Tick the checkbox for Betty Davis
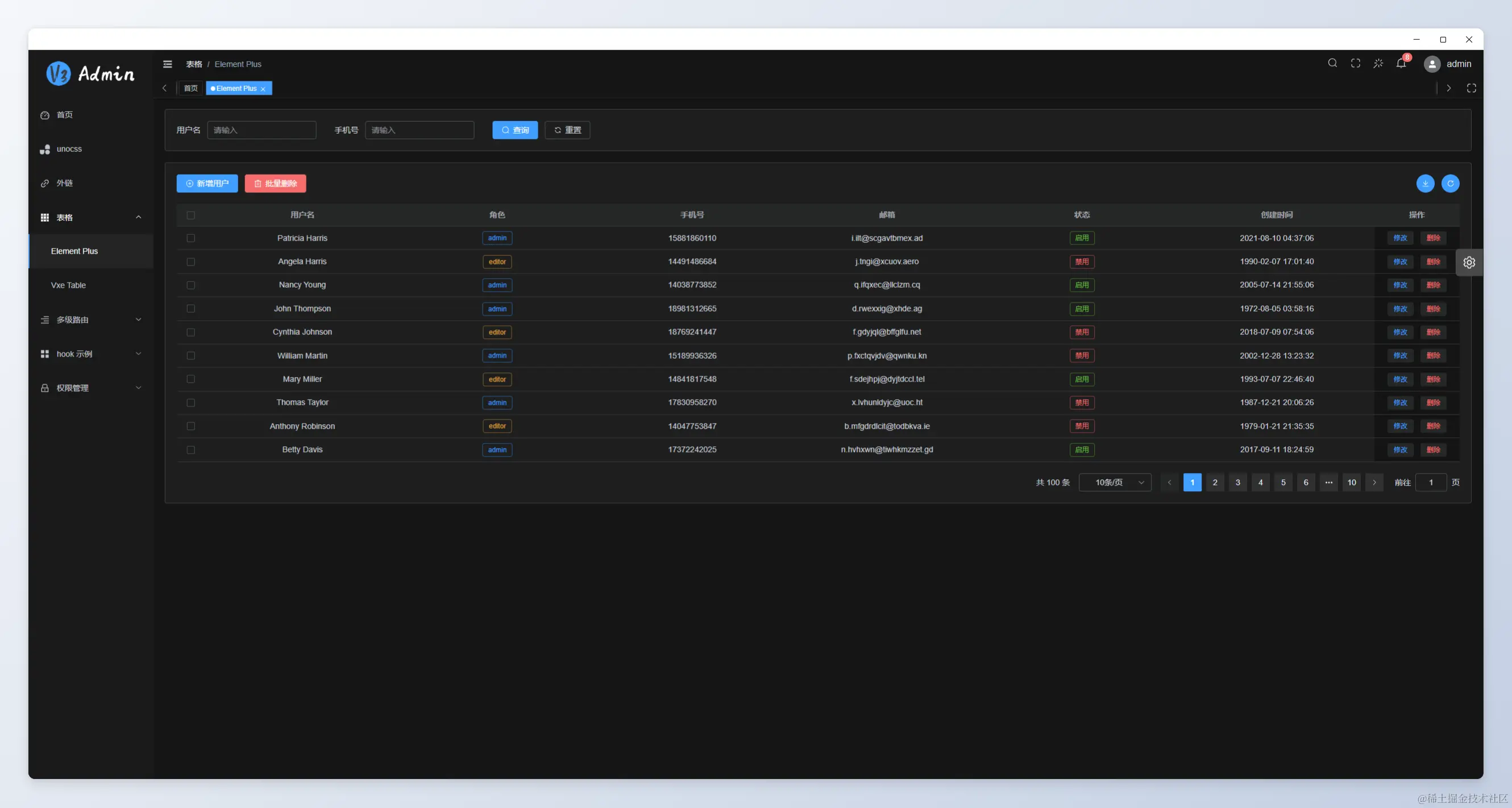1512x808 pixels. (191, 450)
